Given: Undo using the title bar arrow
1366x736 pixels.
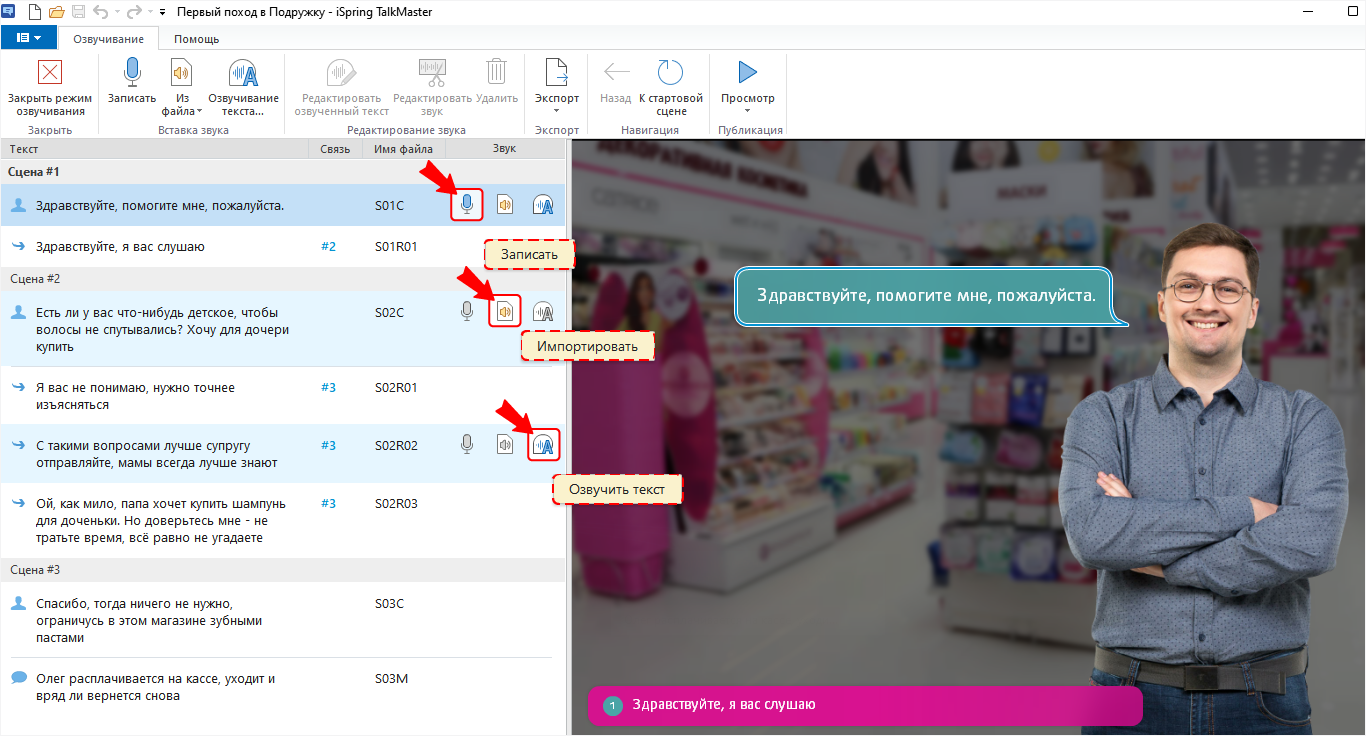Looking at the screenshot, I should click(100, 12).
